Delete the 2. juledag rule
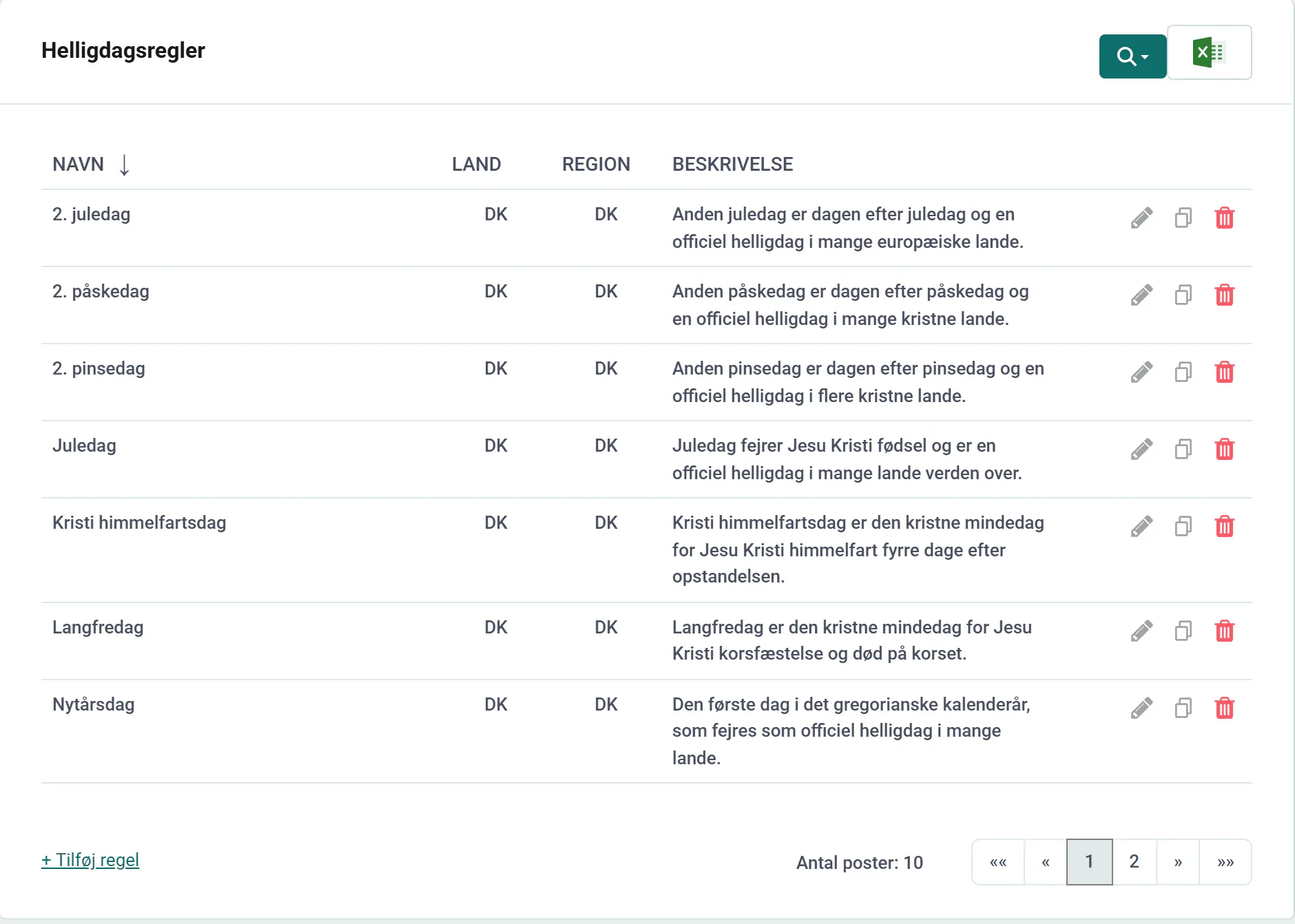 coord(1225,218)
